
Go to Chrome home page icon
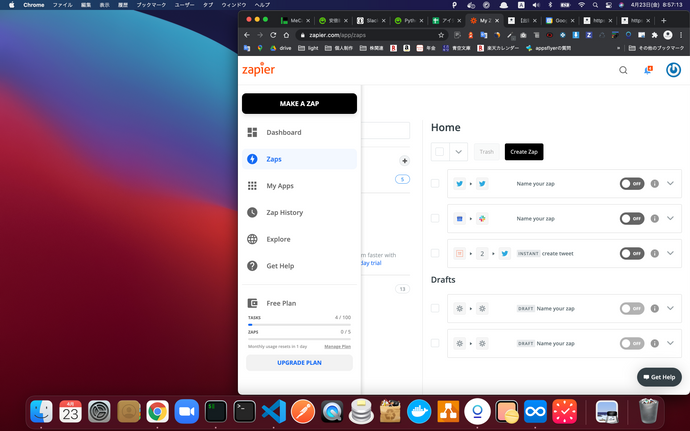(286, 35)
